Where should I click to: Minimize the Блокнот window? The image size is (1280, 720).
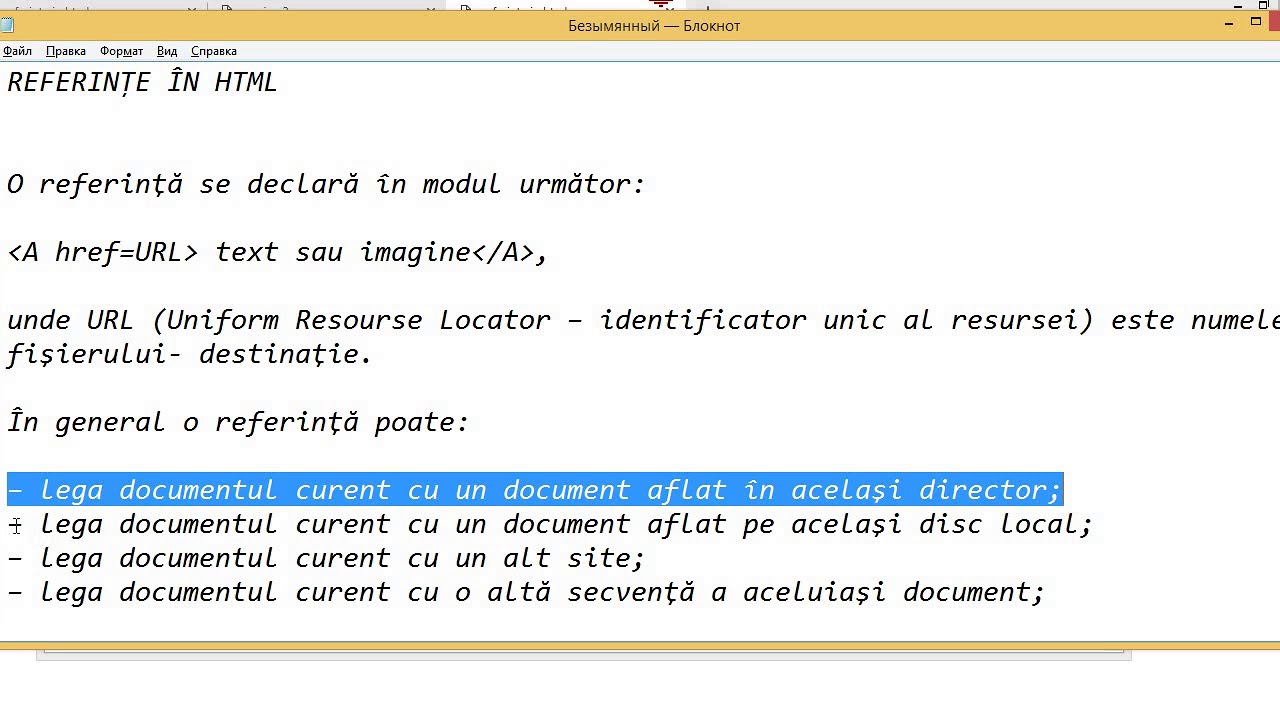[1229, 23]
